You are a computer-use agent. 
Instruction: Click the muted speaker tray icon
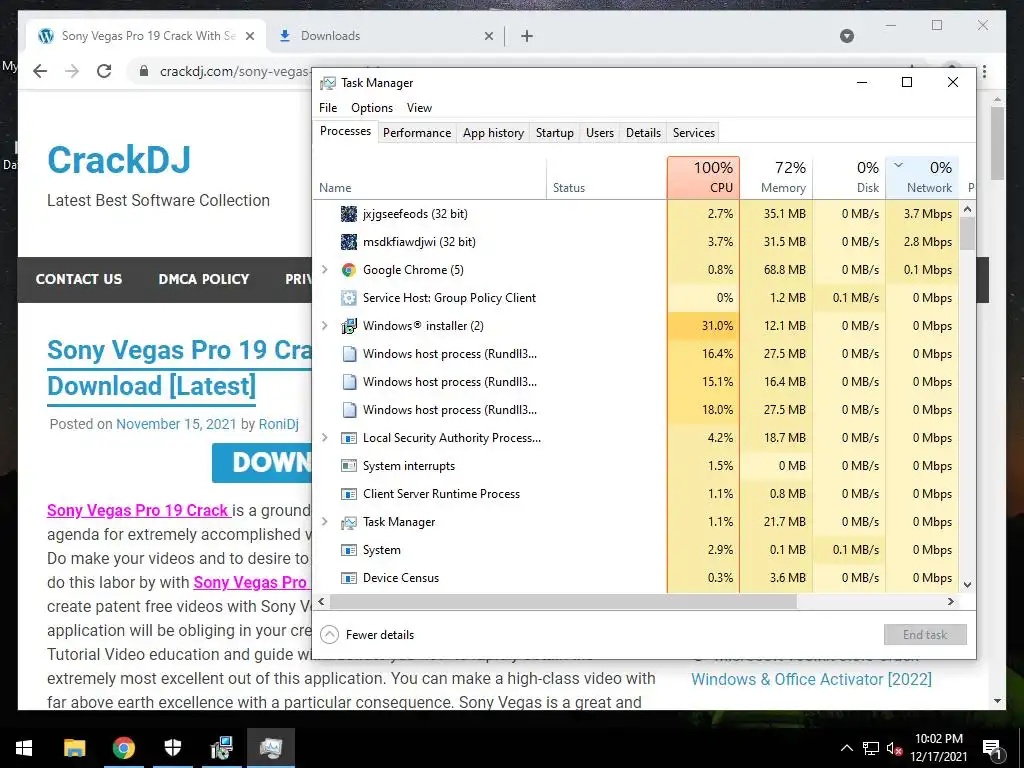(895, 749)
